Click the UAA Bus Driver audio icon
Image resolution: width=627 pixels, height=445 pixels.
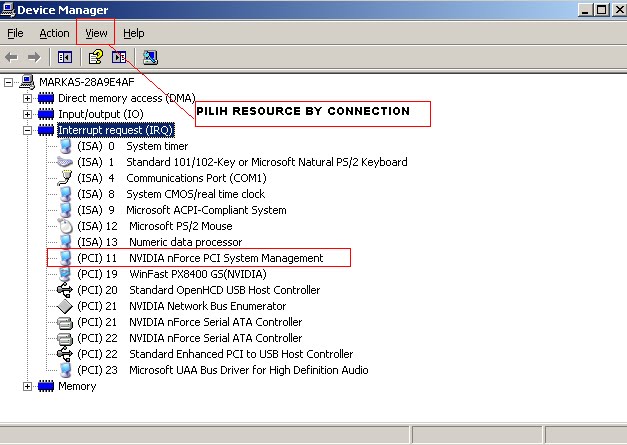[65, 370]
